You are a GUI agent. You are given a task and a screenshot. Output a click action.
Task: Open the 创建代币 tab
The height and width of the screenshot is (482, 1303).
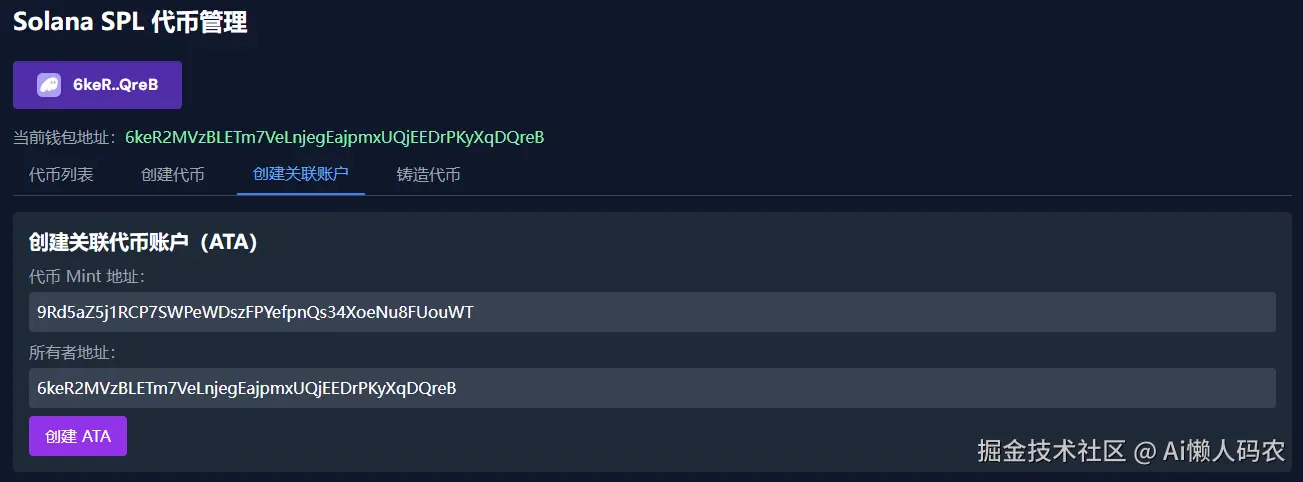point(173,174)
